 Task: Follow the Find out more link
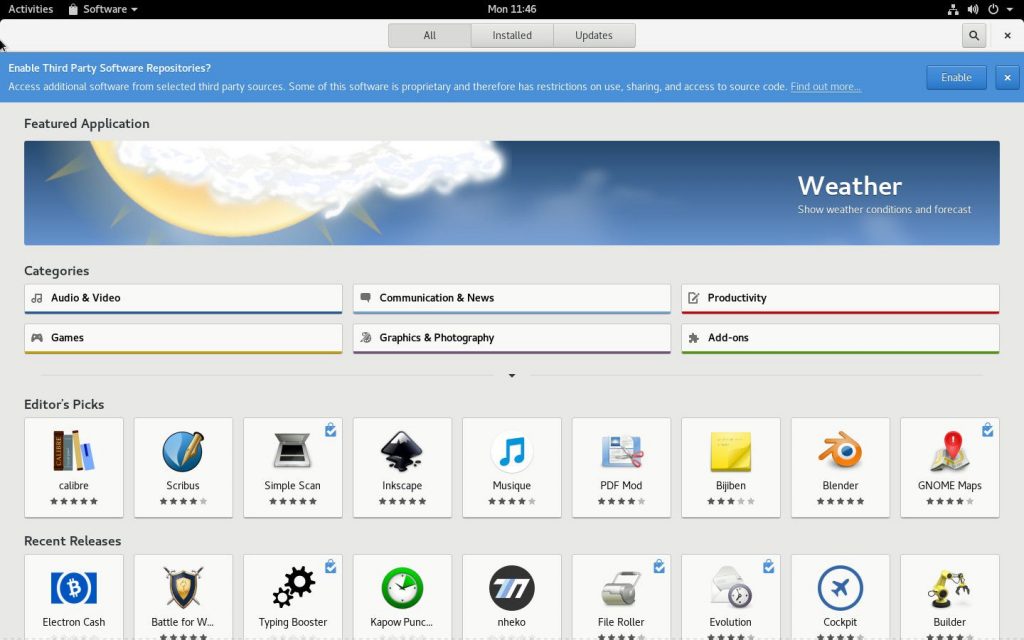825,87
